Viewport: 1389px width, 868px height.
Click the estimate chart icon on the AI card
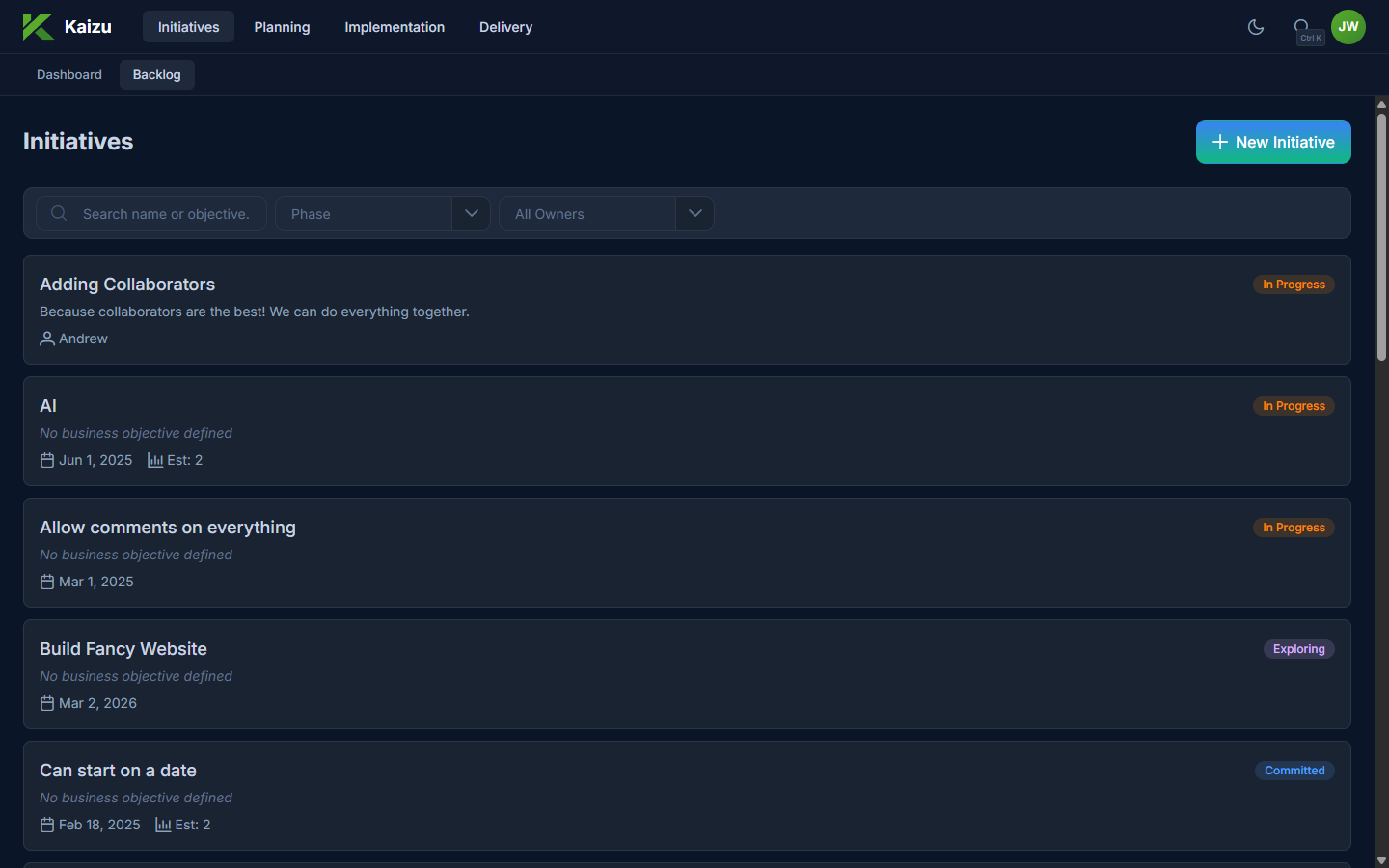point(154,460)
